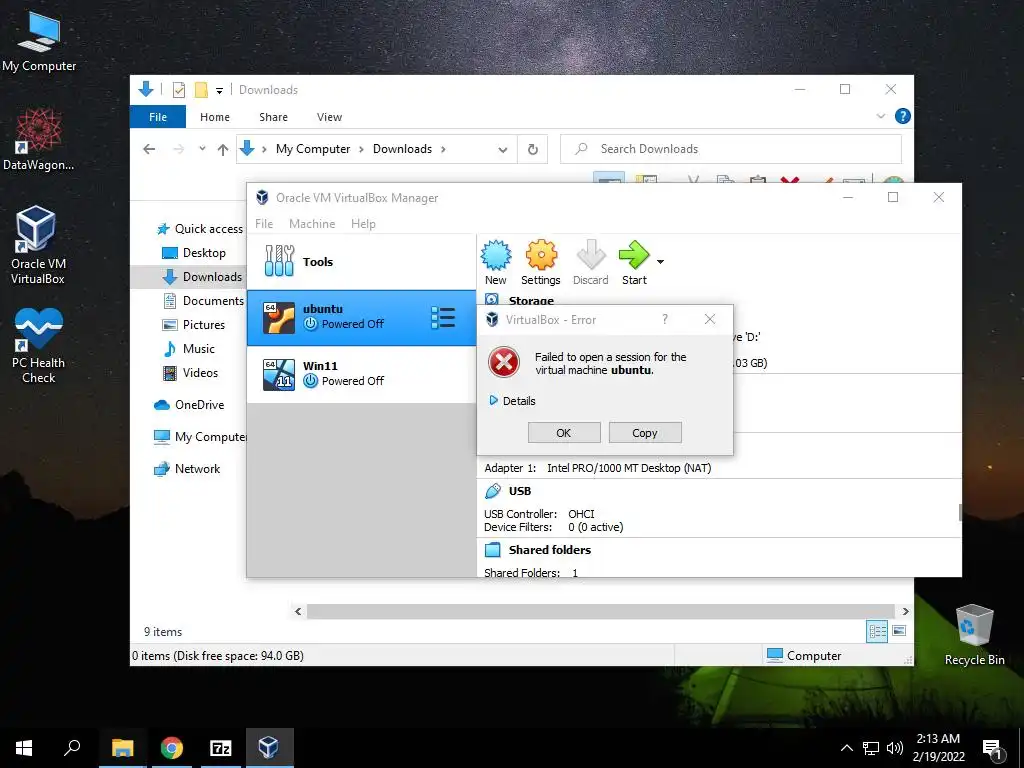Viewport: 1024px width, 768px height.
Task: Click the Search Downloads field
Action: coord(731,149)
